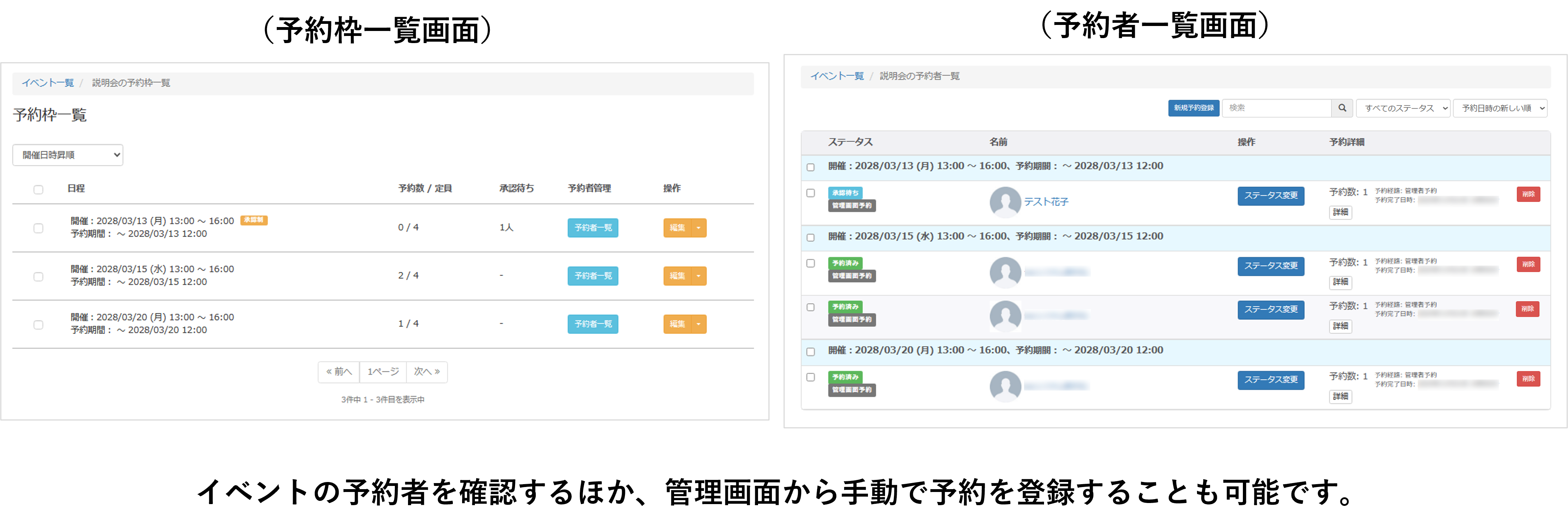The width and height of the screenshot is (1568, 529).
Task: Open edit dropdown caret for 03/13 slot
Action: click(699, 228)
